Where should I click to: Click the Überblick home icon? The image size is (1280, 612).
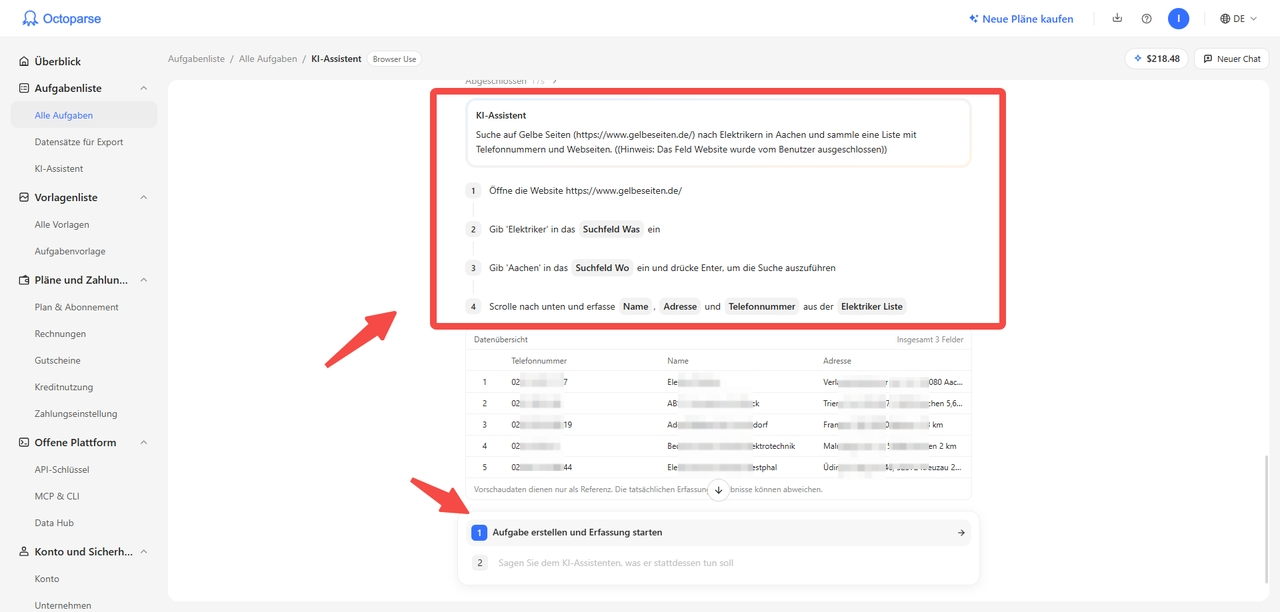pyautogui.click(x=24, y=61)
